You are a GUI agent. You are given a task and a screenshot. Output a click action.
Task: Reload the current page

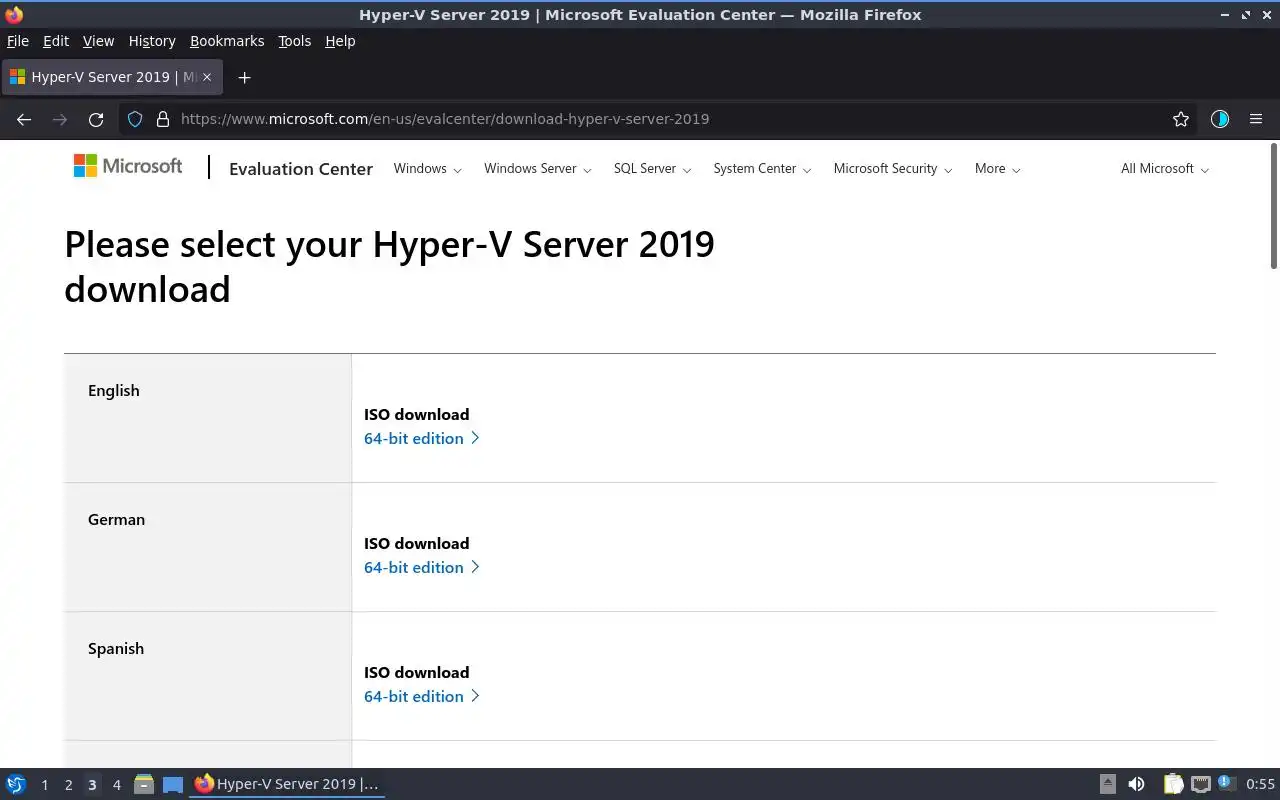pyautogui.click(x=96, y=119)
